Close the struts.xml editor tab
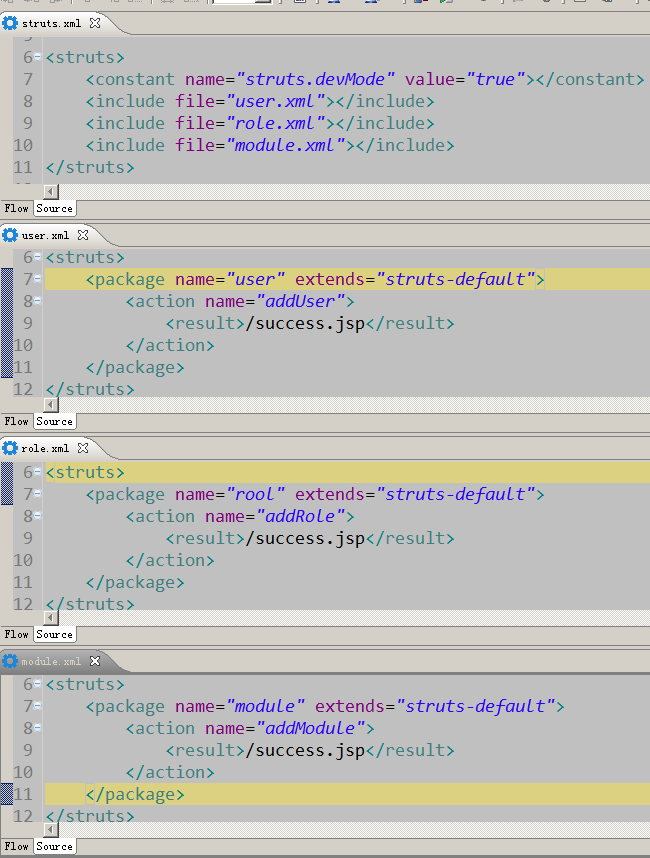This screenshot has height=858, width=650. click(95, 23)
